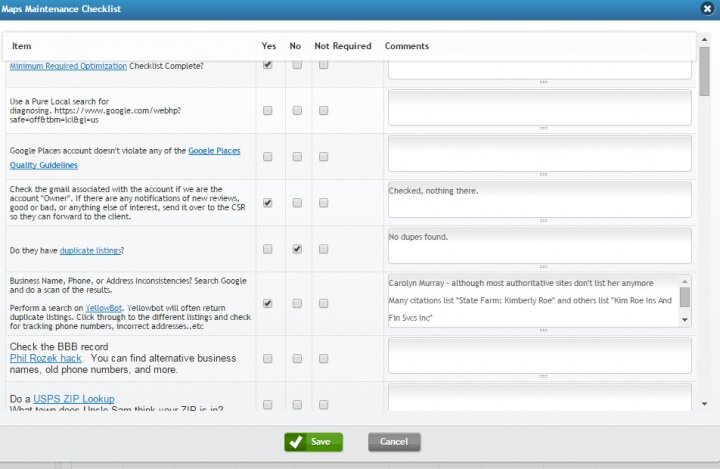This screenshot has height=469, width=720.
Task: Click scrollbar thumb inside Carolyn Murray comment box
Action: point(685,297)
